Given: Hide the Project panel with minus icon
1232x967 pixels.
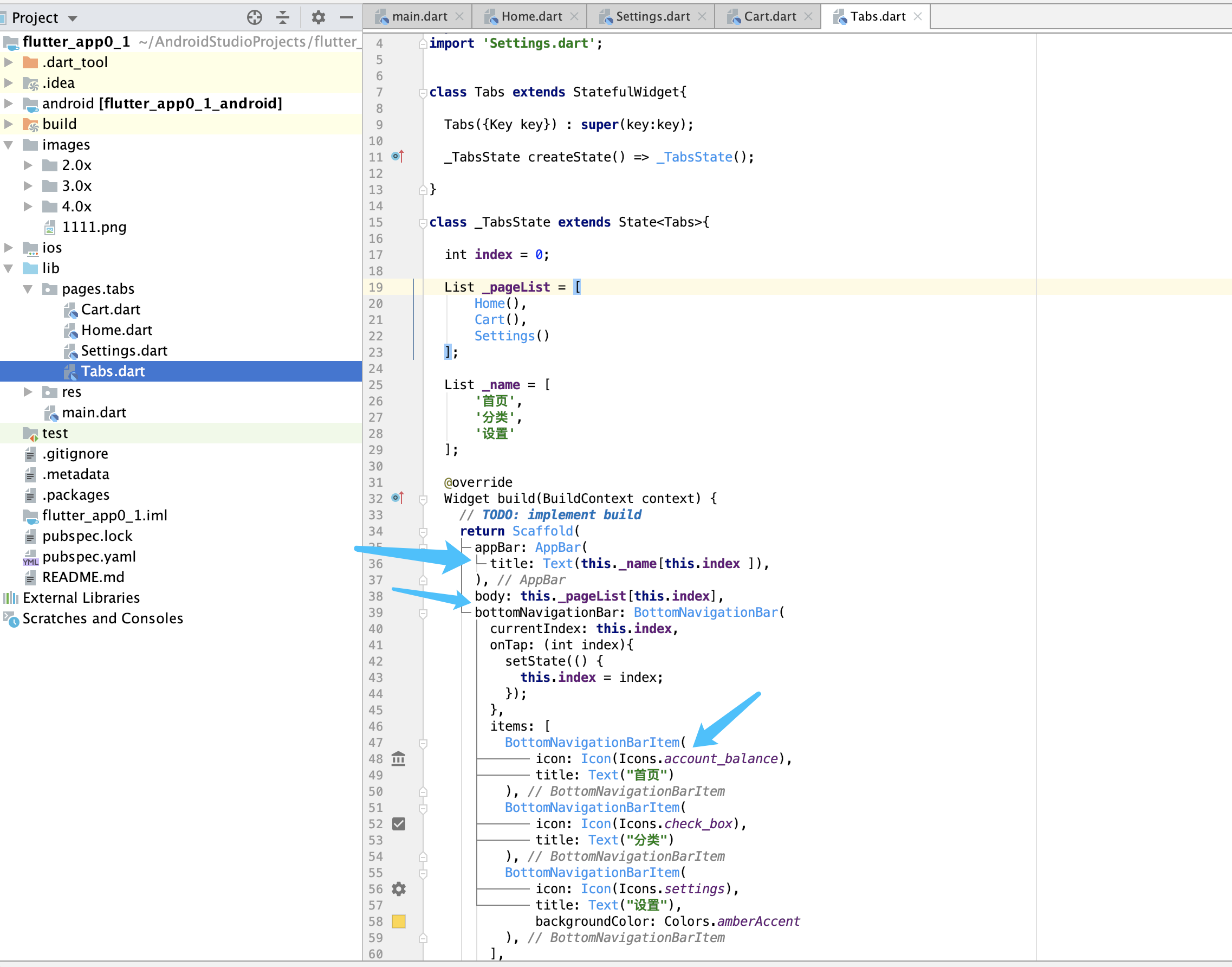Looking at the screenshot, I should pyautogui.click(x=347, y=17).
